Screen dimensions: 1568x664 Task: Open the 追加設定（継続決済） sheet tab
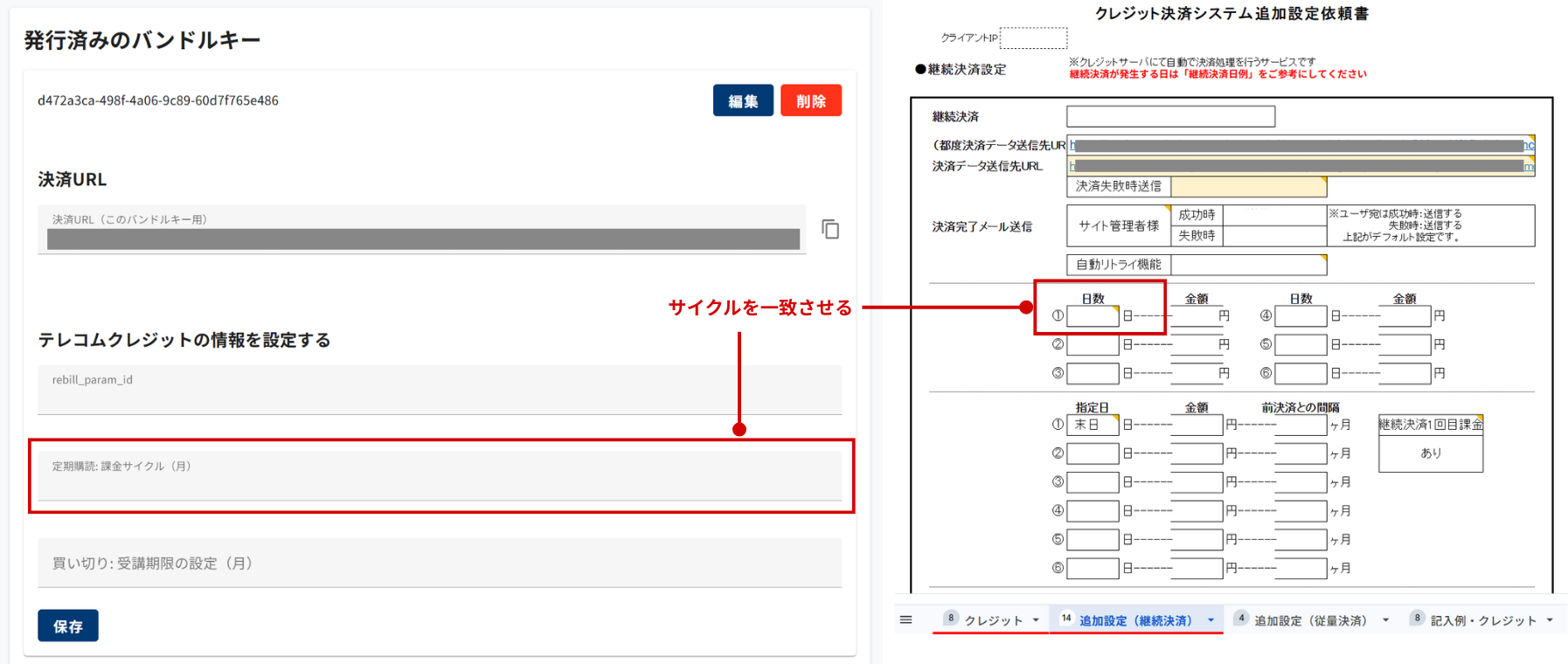pyautogui.click(x=1134, y=620)
